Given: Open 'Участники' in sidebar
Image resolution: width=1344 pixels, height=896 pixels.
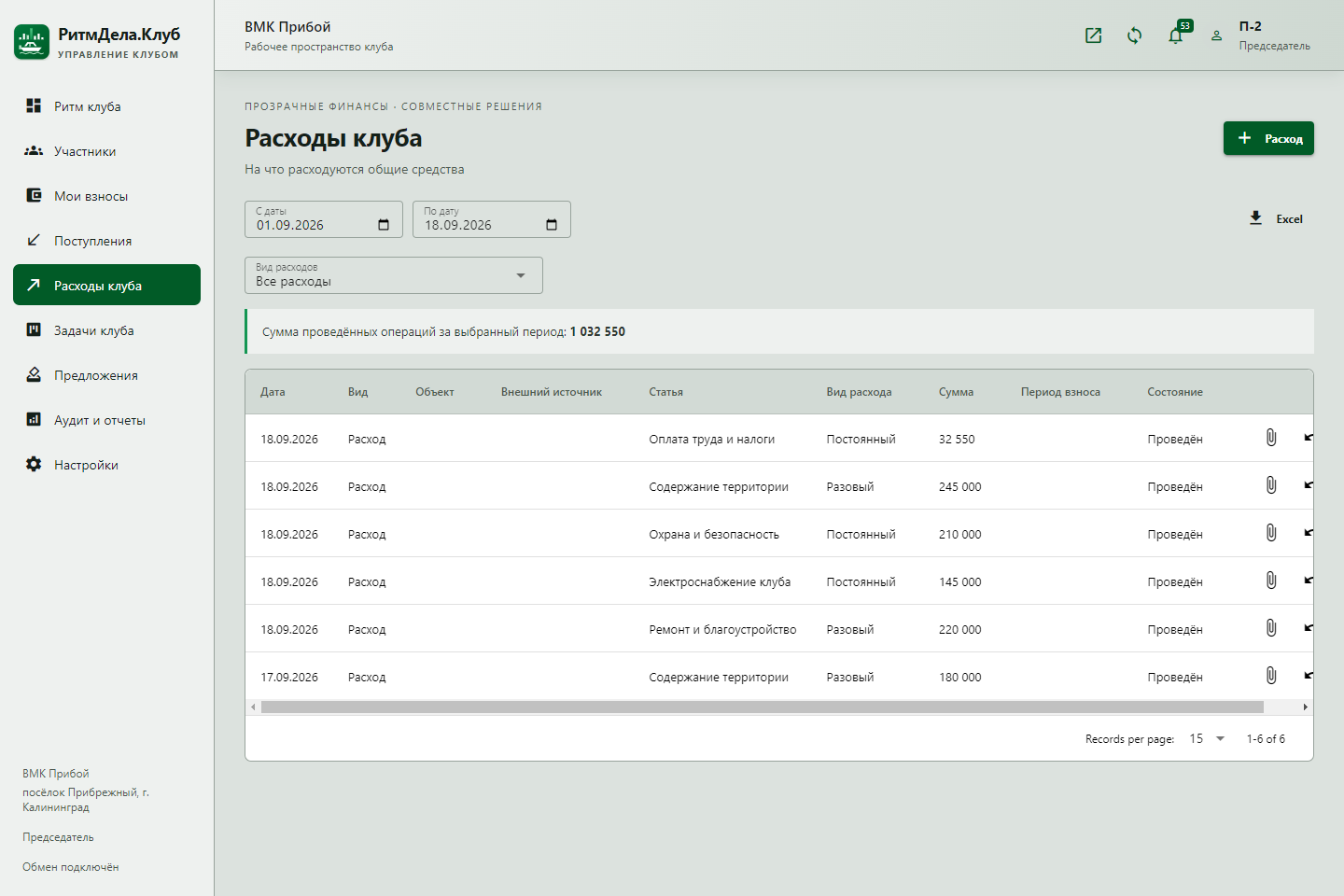Looking at the screenshot, I should pos(106,151).
